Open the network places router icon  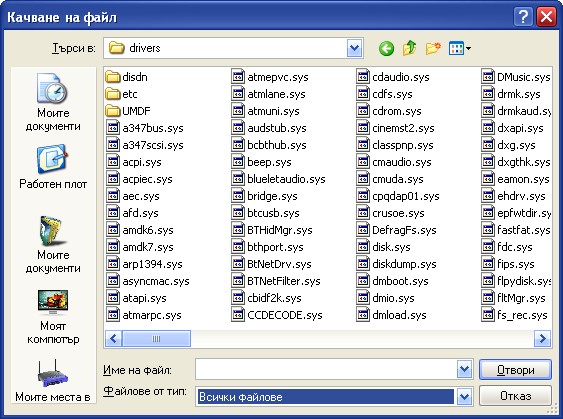click(53, 373)
